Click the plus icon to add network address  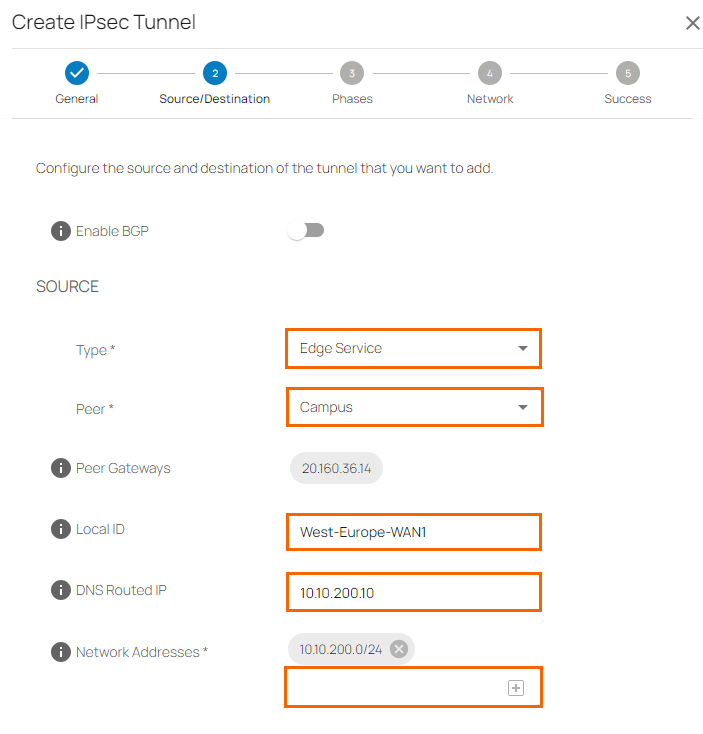tap(516, 688)
